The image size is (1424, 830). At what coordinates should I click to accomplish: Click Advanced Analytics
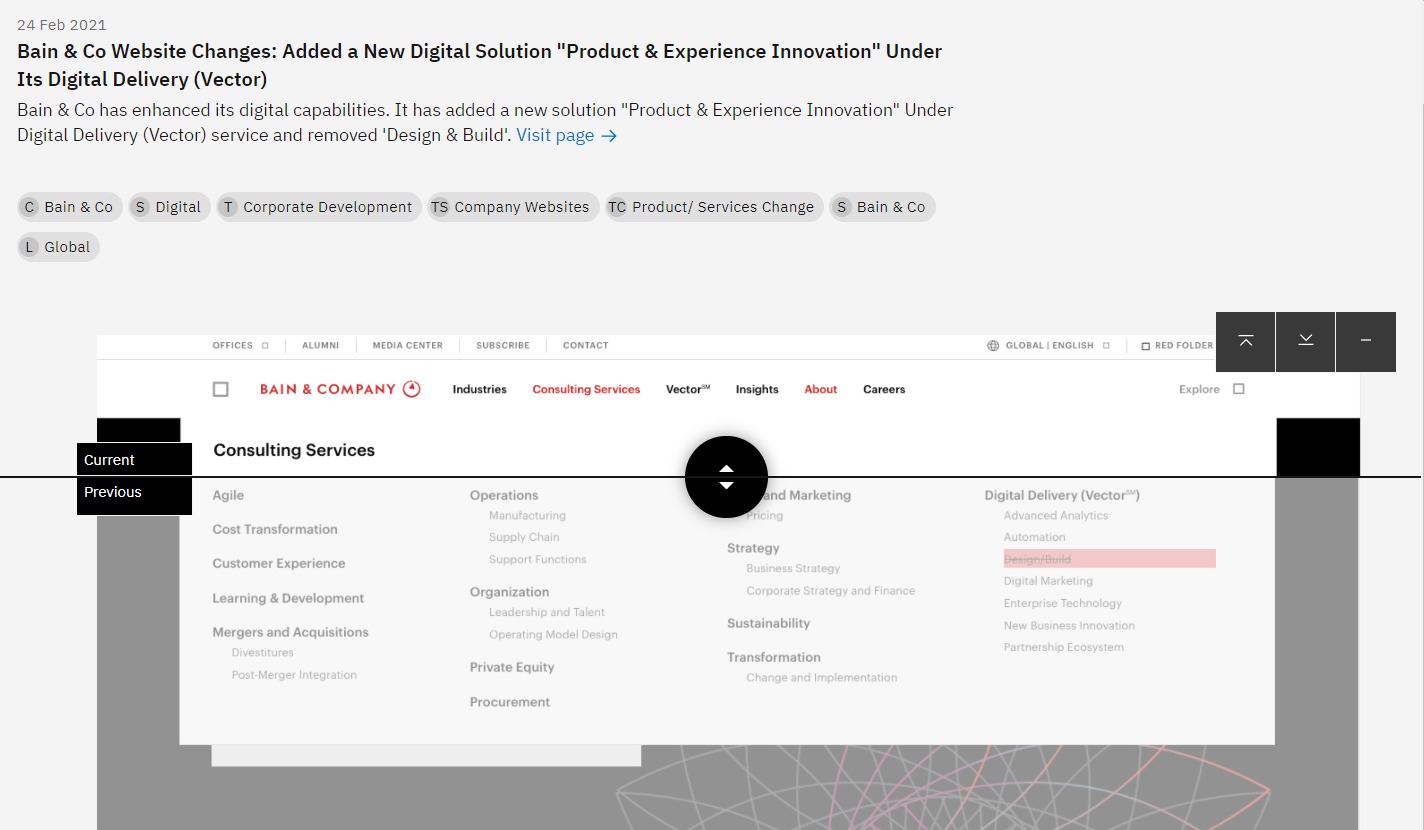click(1056, 515)
